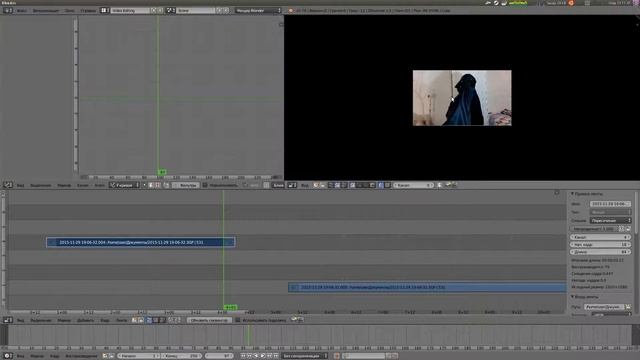The width and height of the screenshot is (640, 360).
Task: Click the Blender logo in the info bar
Action: coord(291,10)
